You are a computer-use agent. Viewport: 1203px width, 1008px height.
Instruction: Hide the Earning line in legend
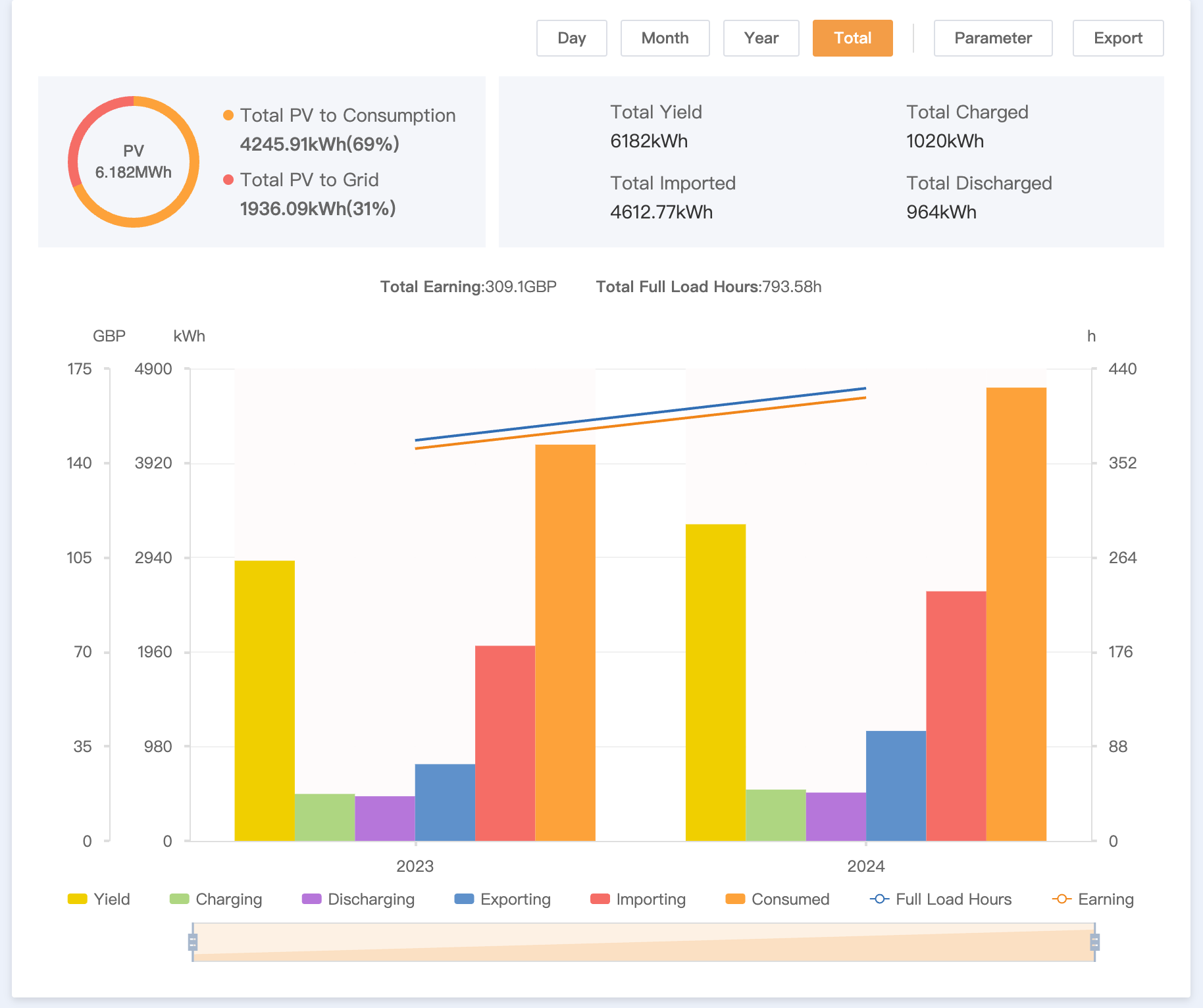(x=1093, y=899)
